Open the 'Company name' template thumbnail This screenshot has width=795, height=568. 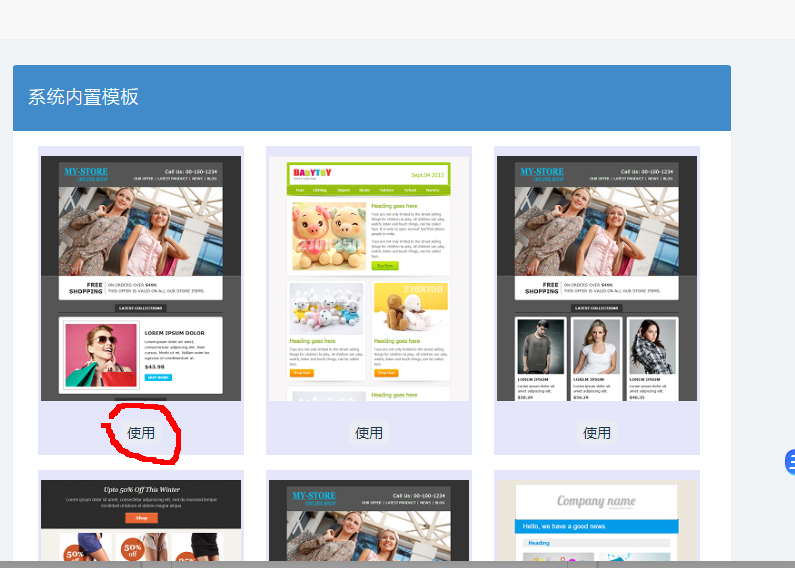[597, 521]
